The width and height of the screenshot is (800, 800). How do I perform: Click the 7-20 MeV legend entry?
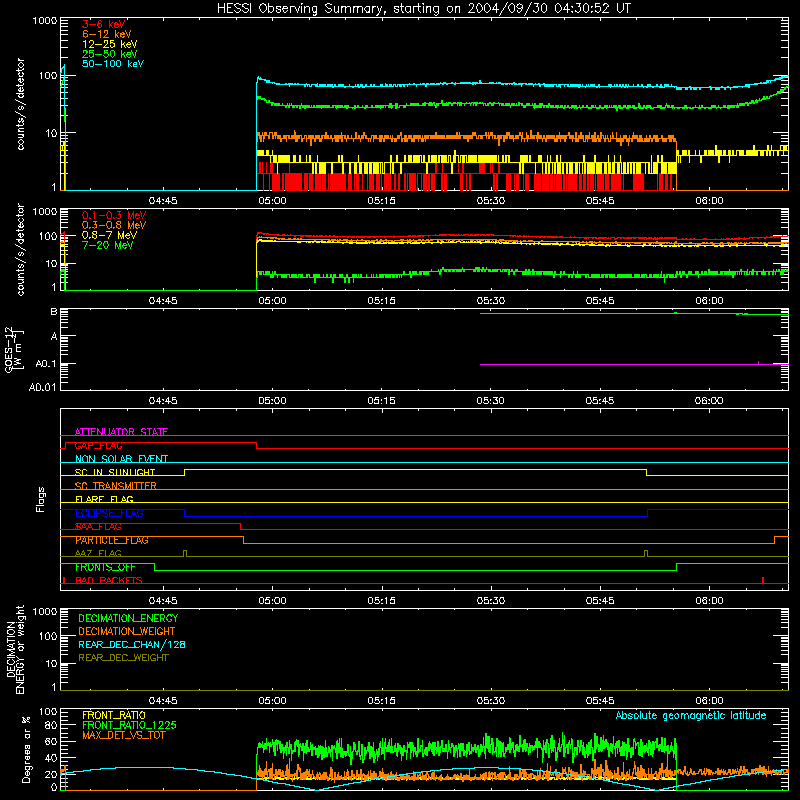coord(107,245)
